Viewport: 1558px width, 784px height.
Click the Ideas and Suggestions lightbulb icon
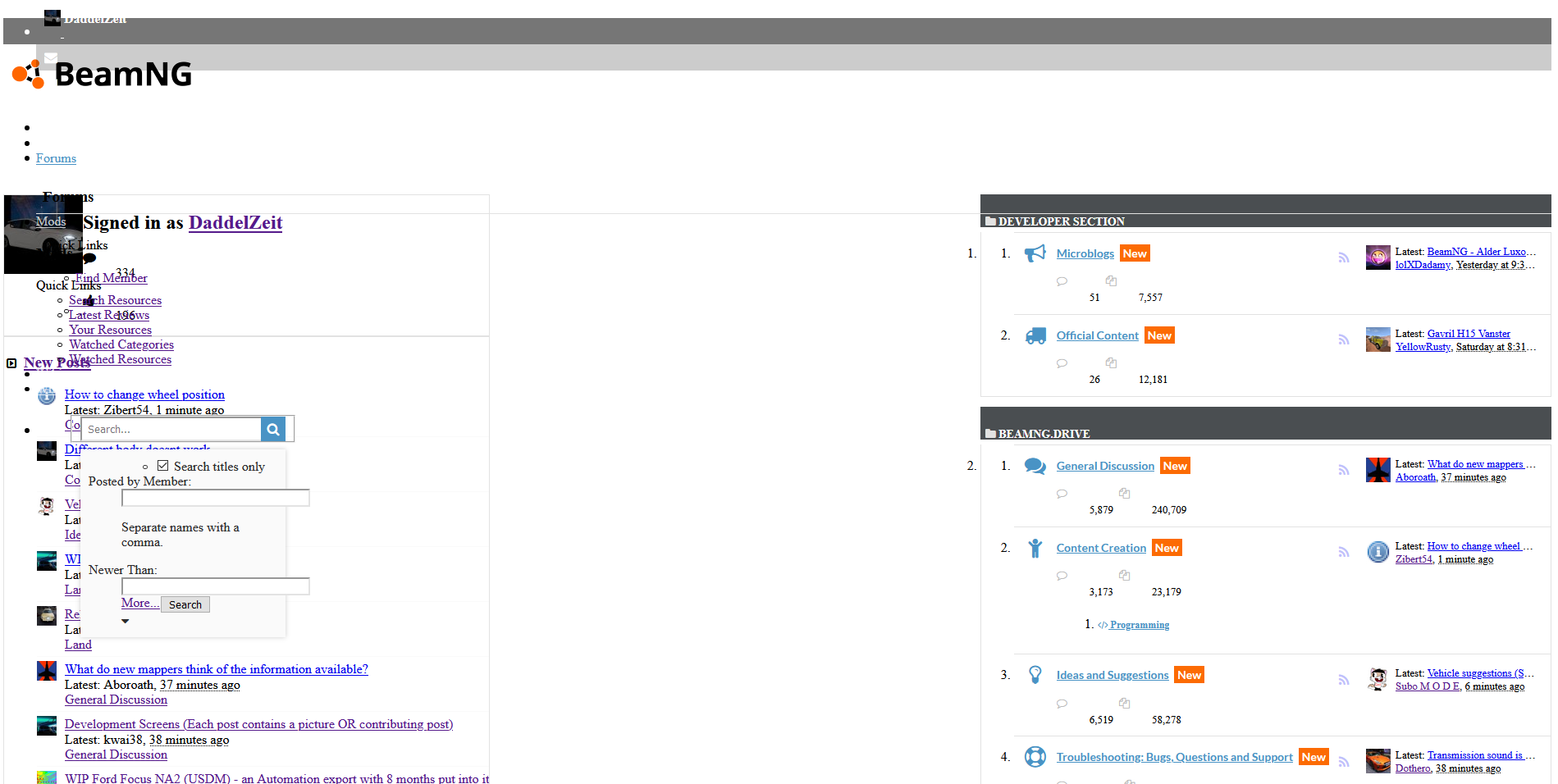[1035, 675]
